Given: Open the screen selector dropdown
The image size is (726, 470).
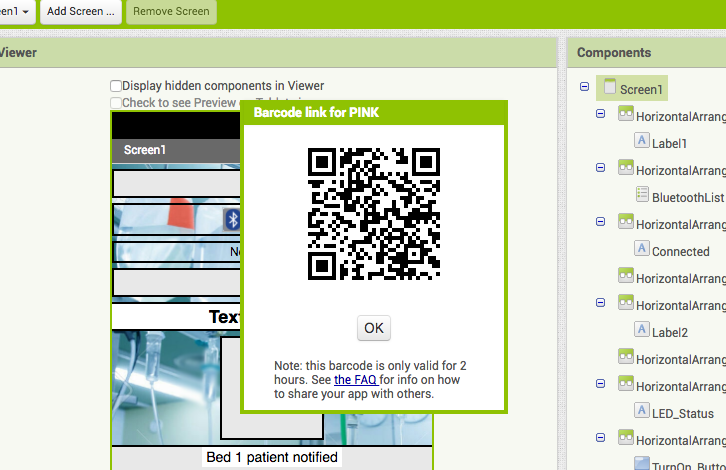Looking at the screenshot, I should [x=17, y=11].
